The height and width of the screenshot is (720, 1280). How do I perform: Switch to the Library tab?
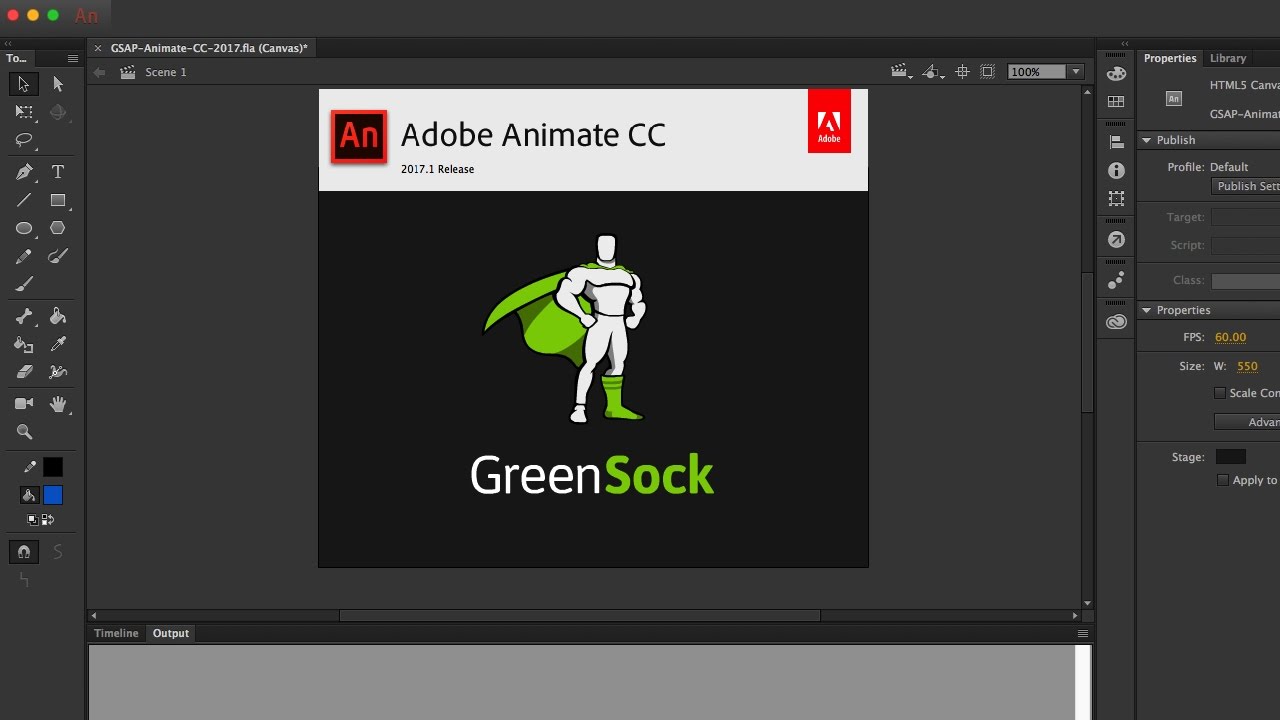[1228, 58]
